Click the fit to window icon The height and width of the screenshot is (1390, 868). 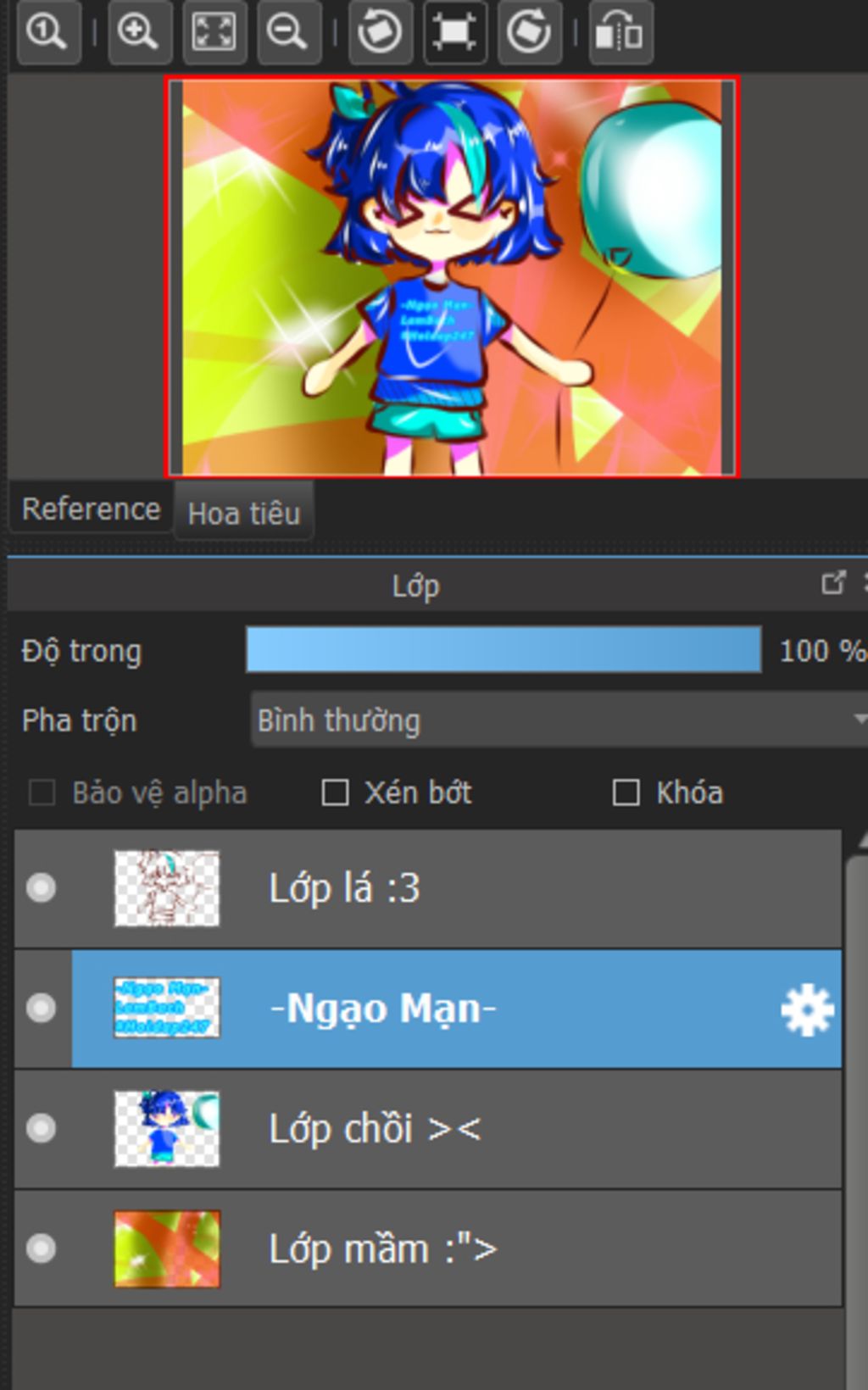coord(214,33)
